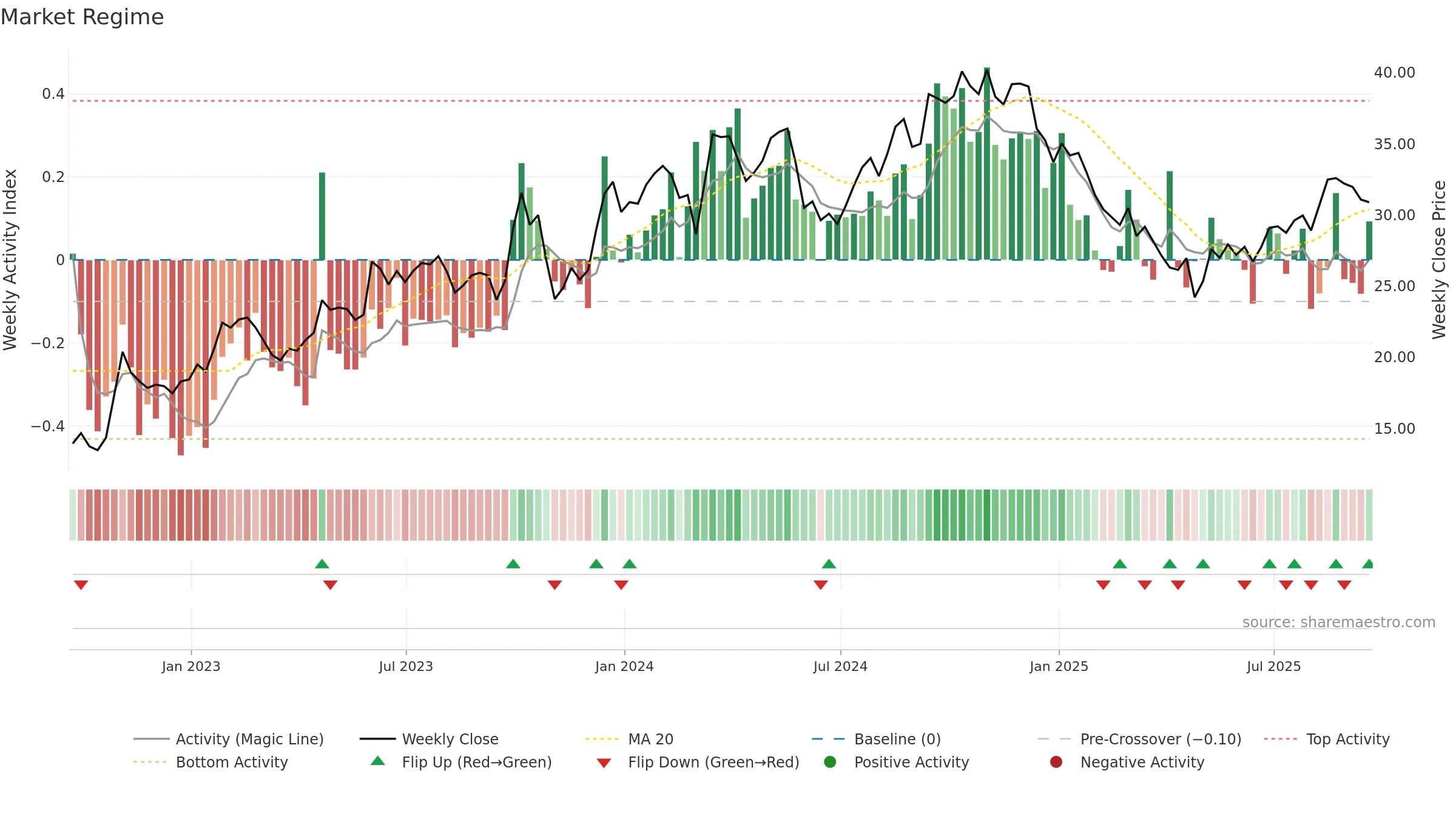The image size is (1456, 819).
Task: Click the Jul 2023 x-axis label
Action: coord(406,666)
